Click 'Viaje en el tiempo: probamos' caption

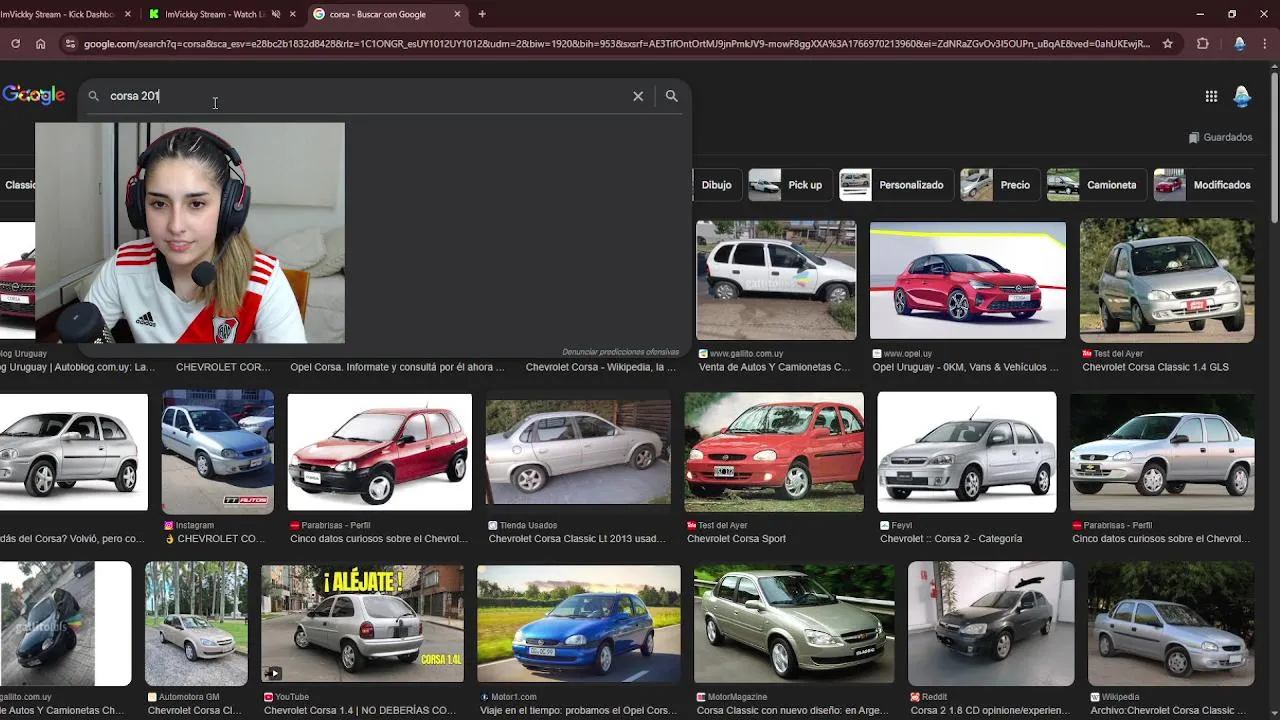tap(579, 711)
